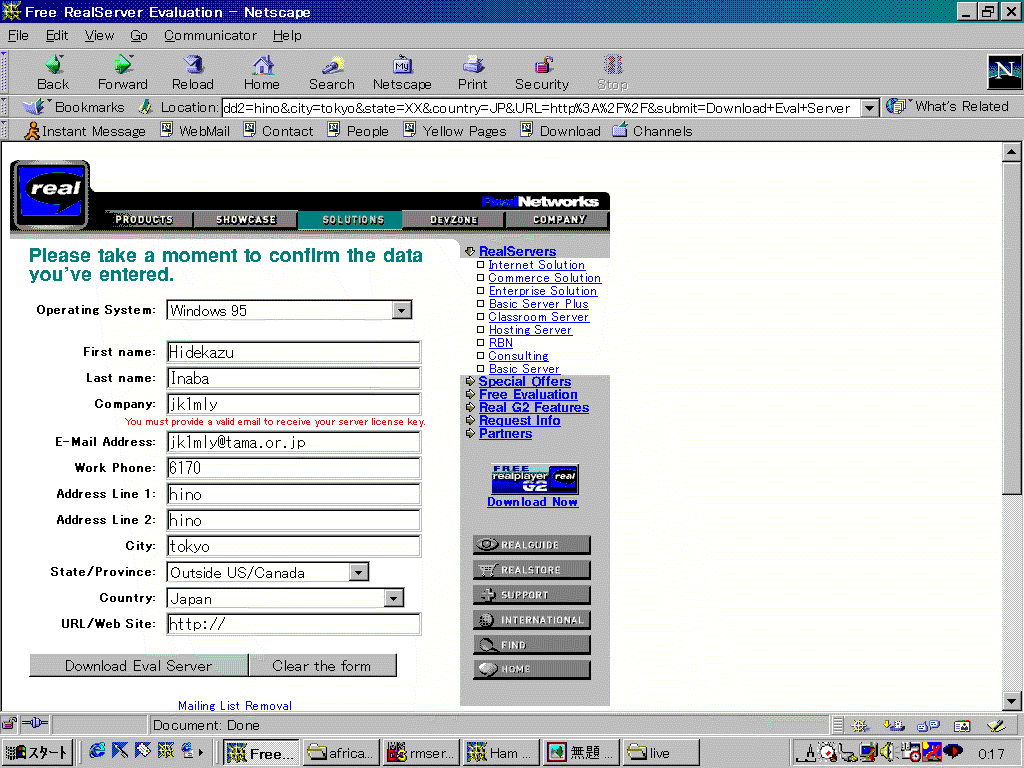Open the File menu
This screenshot has height=768, width=1024.
(18, 35)
